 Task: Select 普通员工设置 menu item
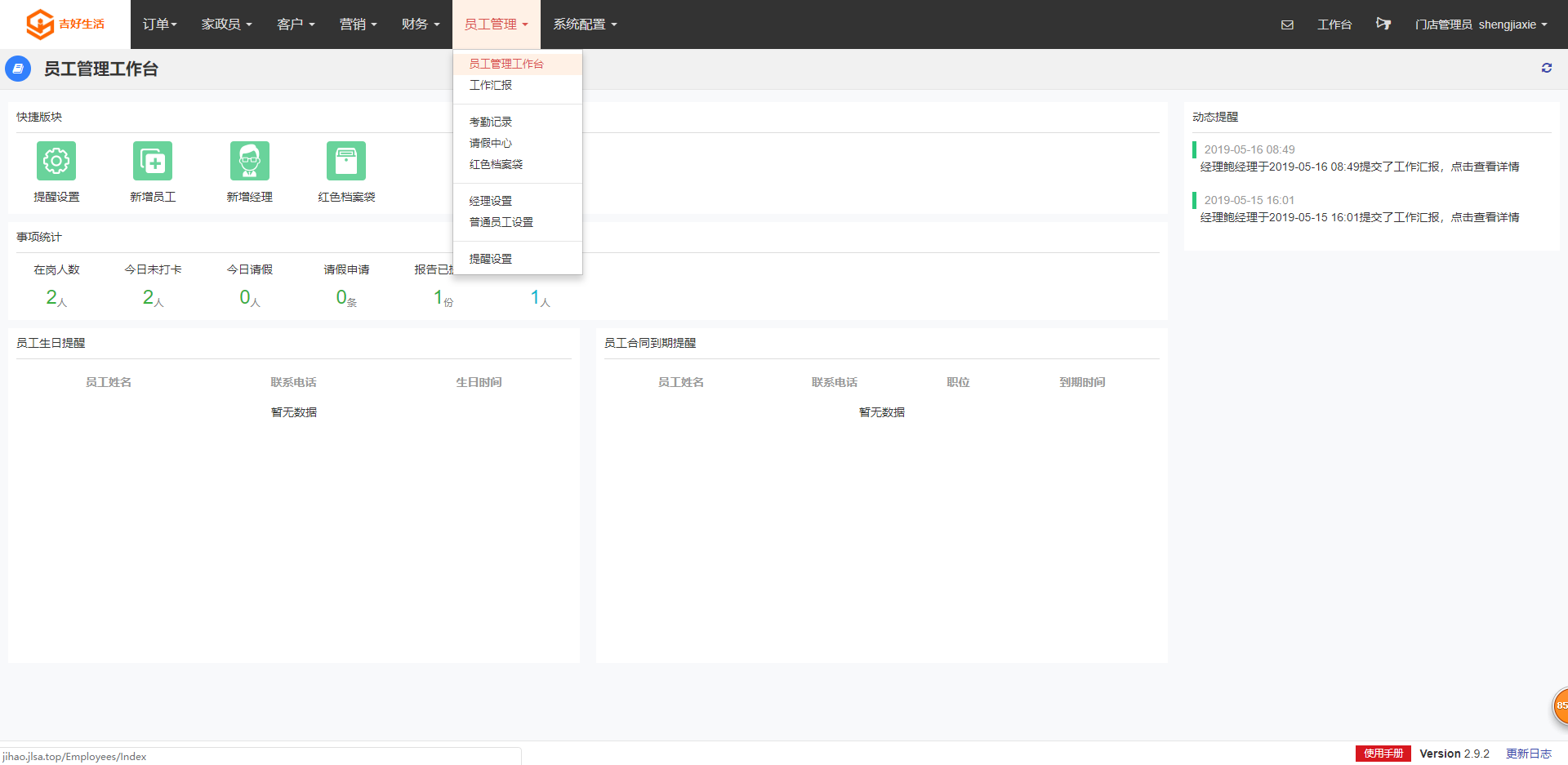518,222
